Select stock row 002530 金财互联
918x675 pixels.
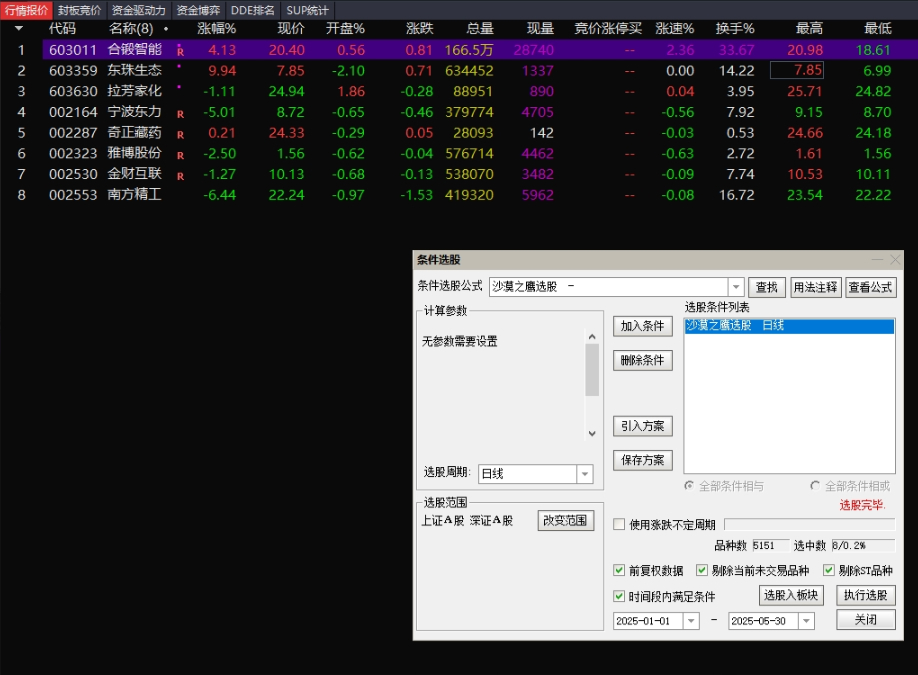click(x=459, y=174)
